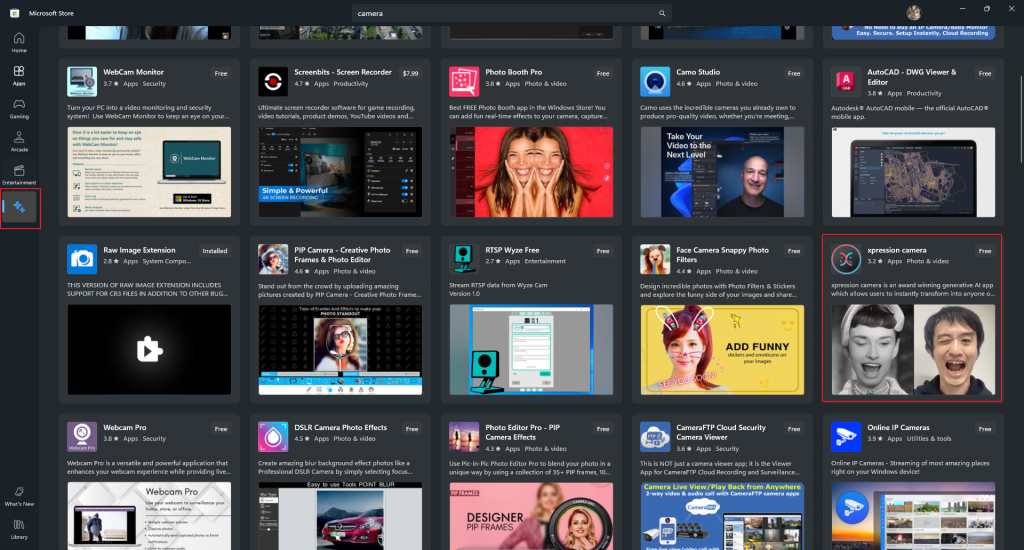The height and width of the screenshot is (550, 1024).
Task: Open the PIP Camera preview screenshot
Action: pos(340,349)
